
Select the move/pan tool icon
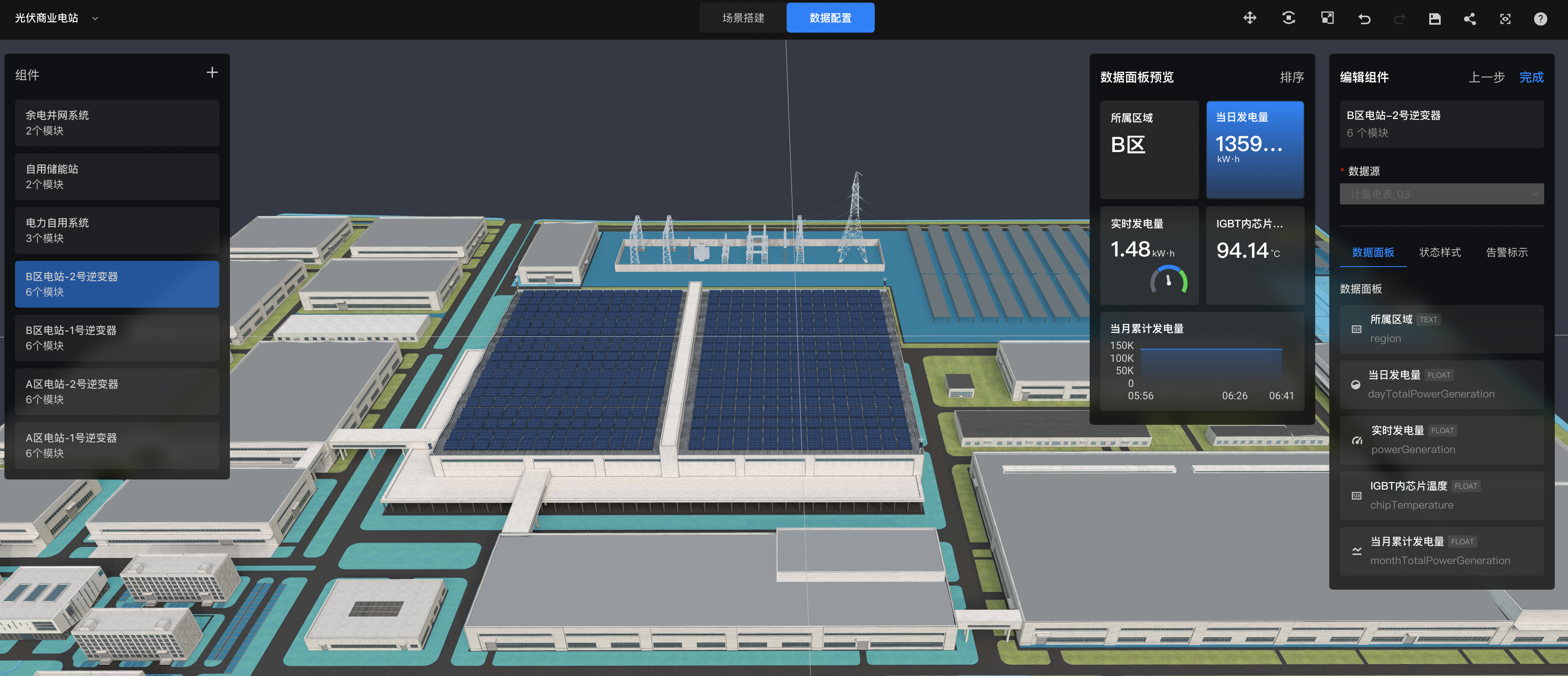click(x=1250, y=18)
